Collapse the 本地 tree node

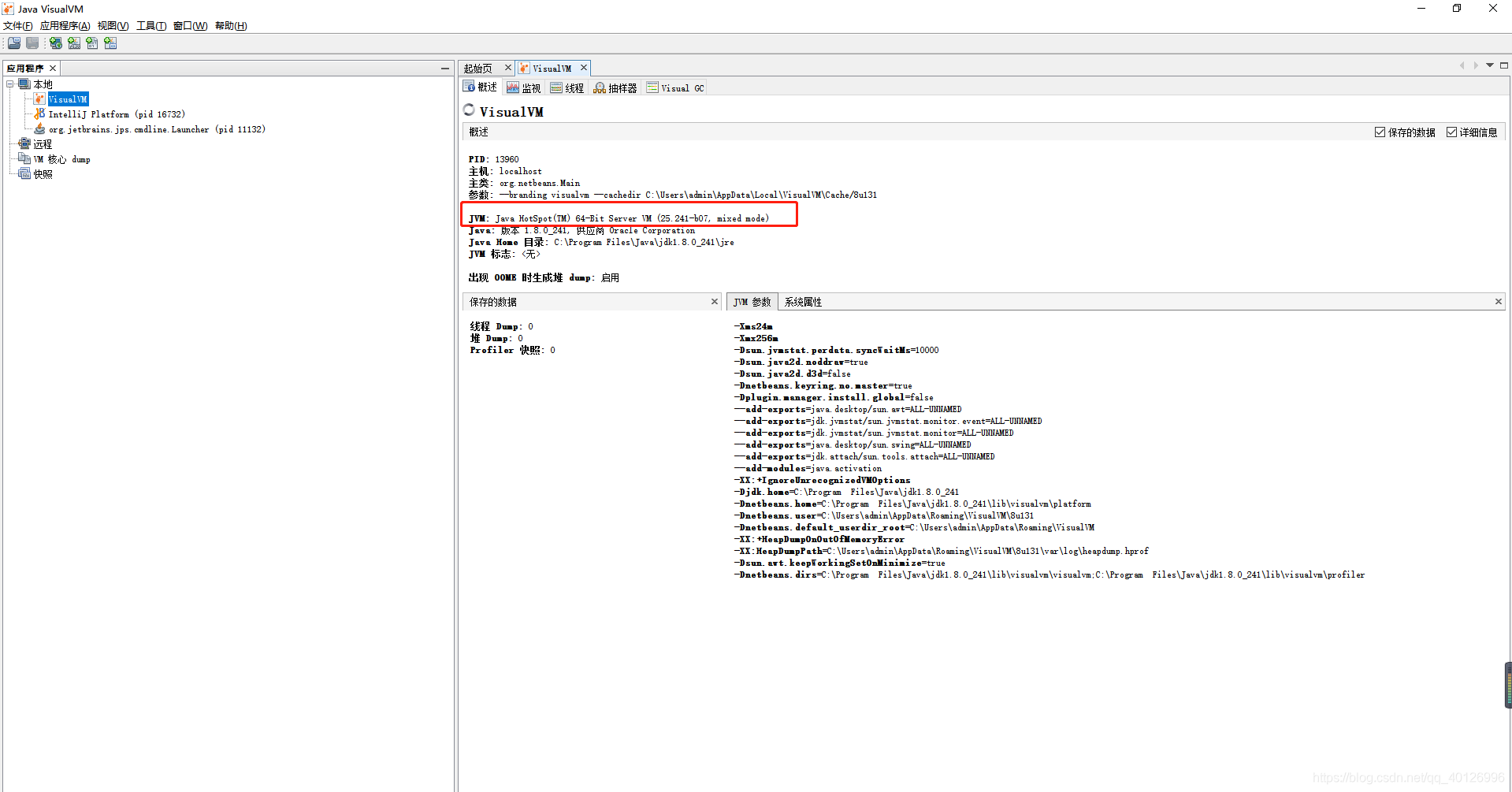10,84
